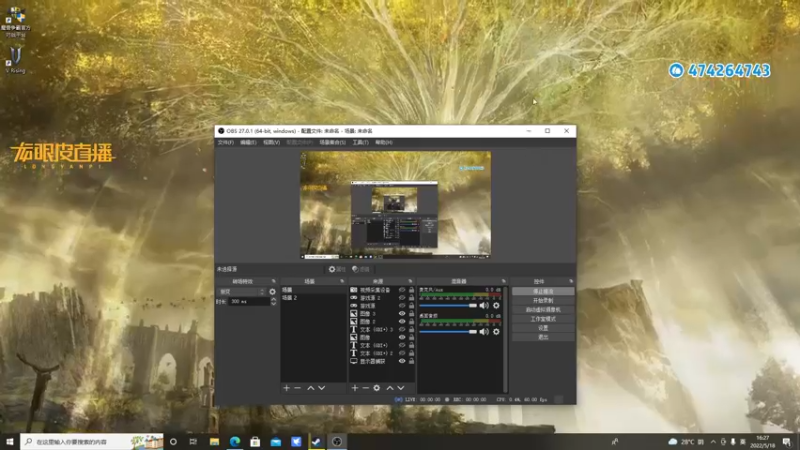Toggle visibility of 视频采集设备 source

[x=402, y=290]
